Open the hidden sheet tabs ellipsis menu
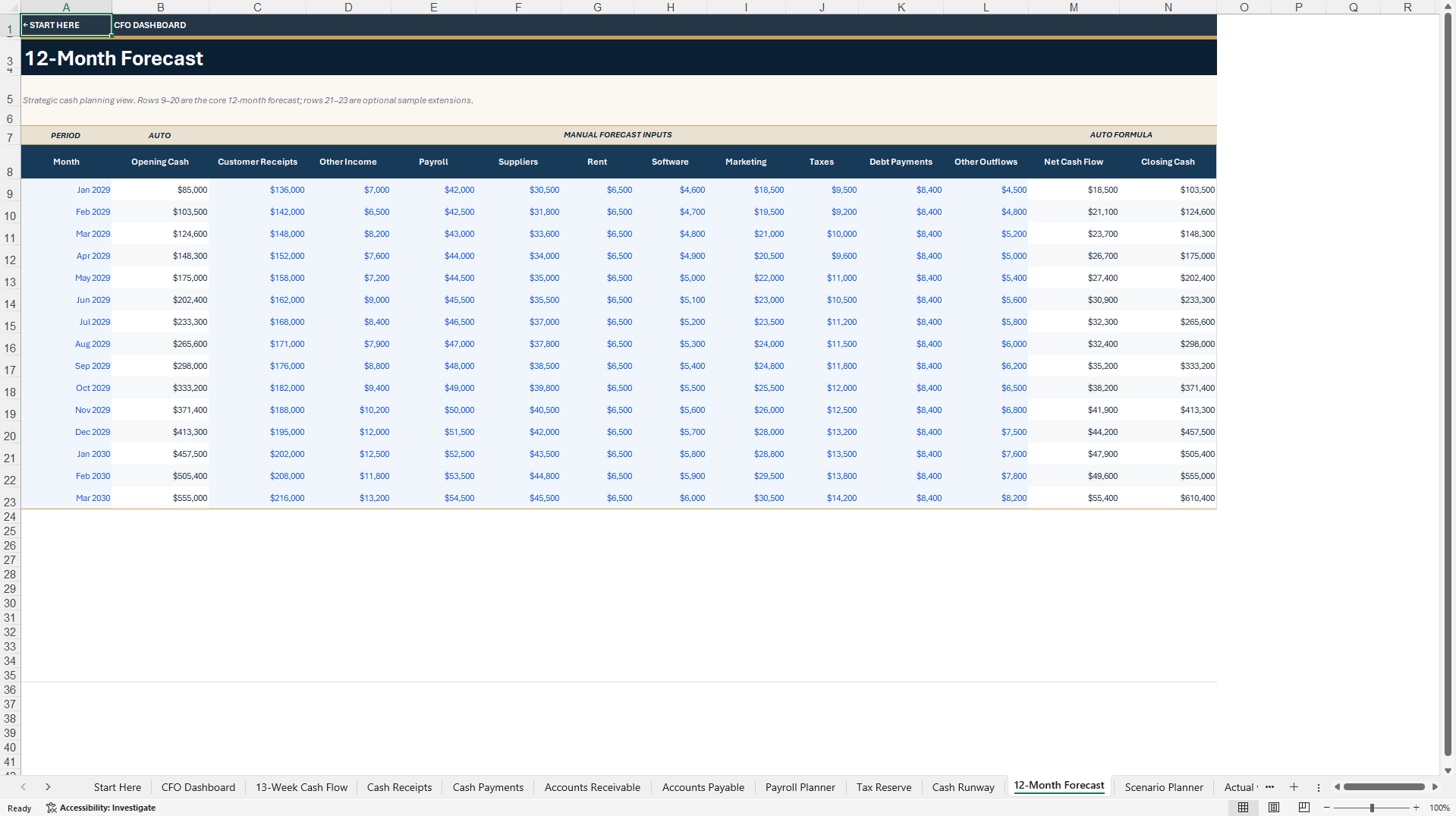Screen dimensions: 1456x816 [1270, 787]
